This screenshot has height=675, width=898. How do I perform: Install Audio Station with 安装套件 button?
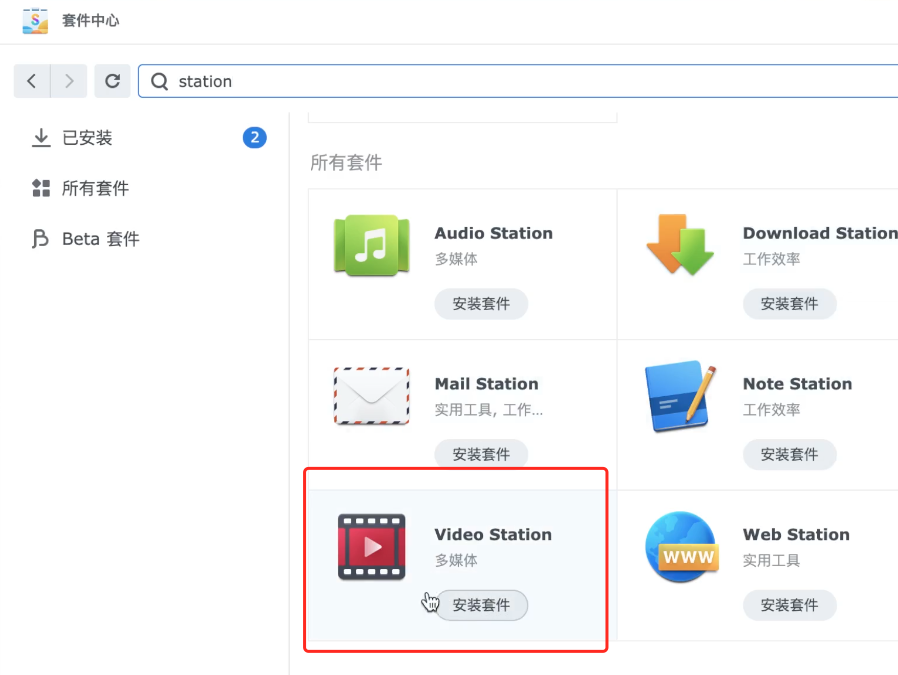pos(481,304)
